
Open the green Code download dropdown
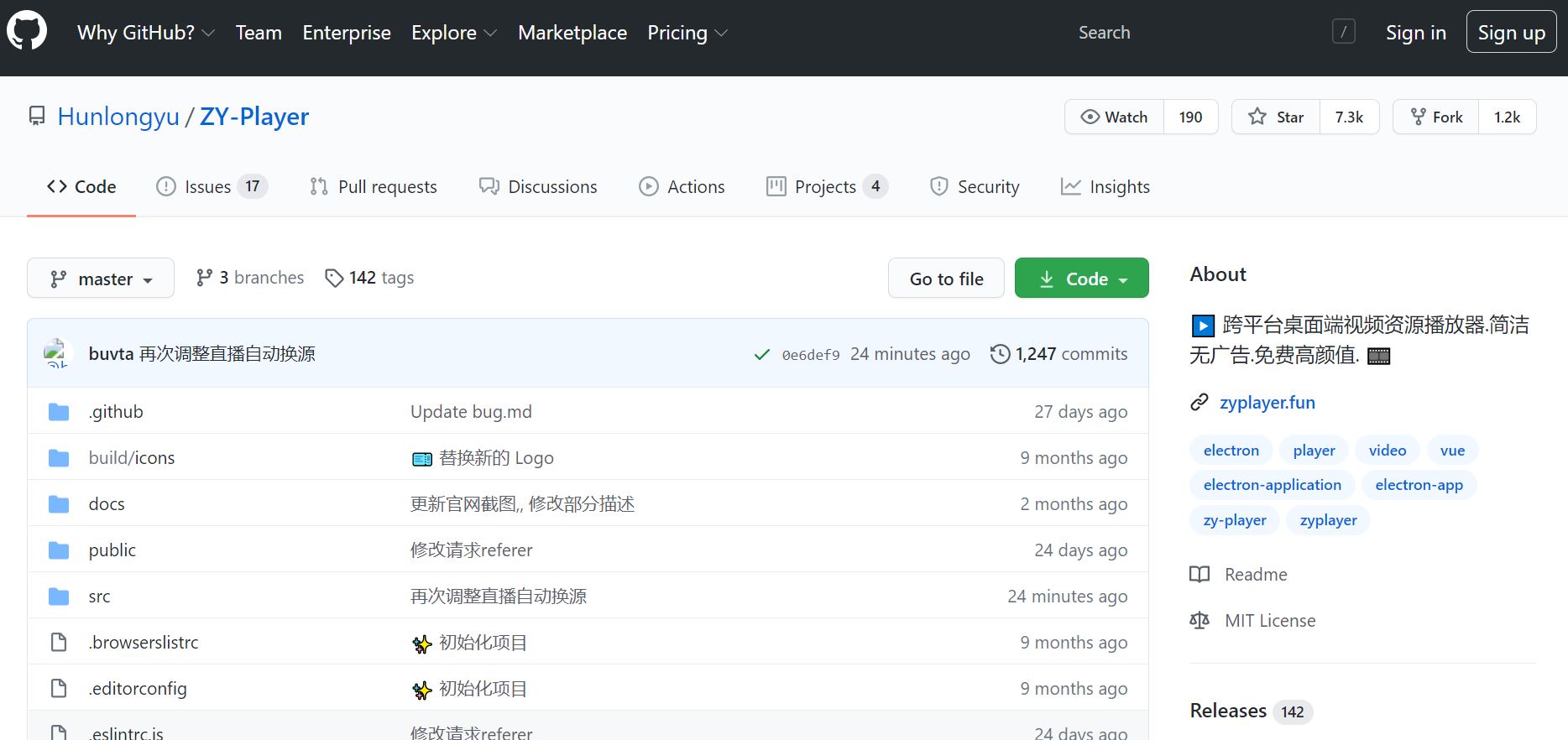pos(1081,279)
